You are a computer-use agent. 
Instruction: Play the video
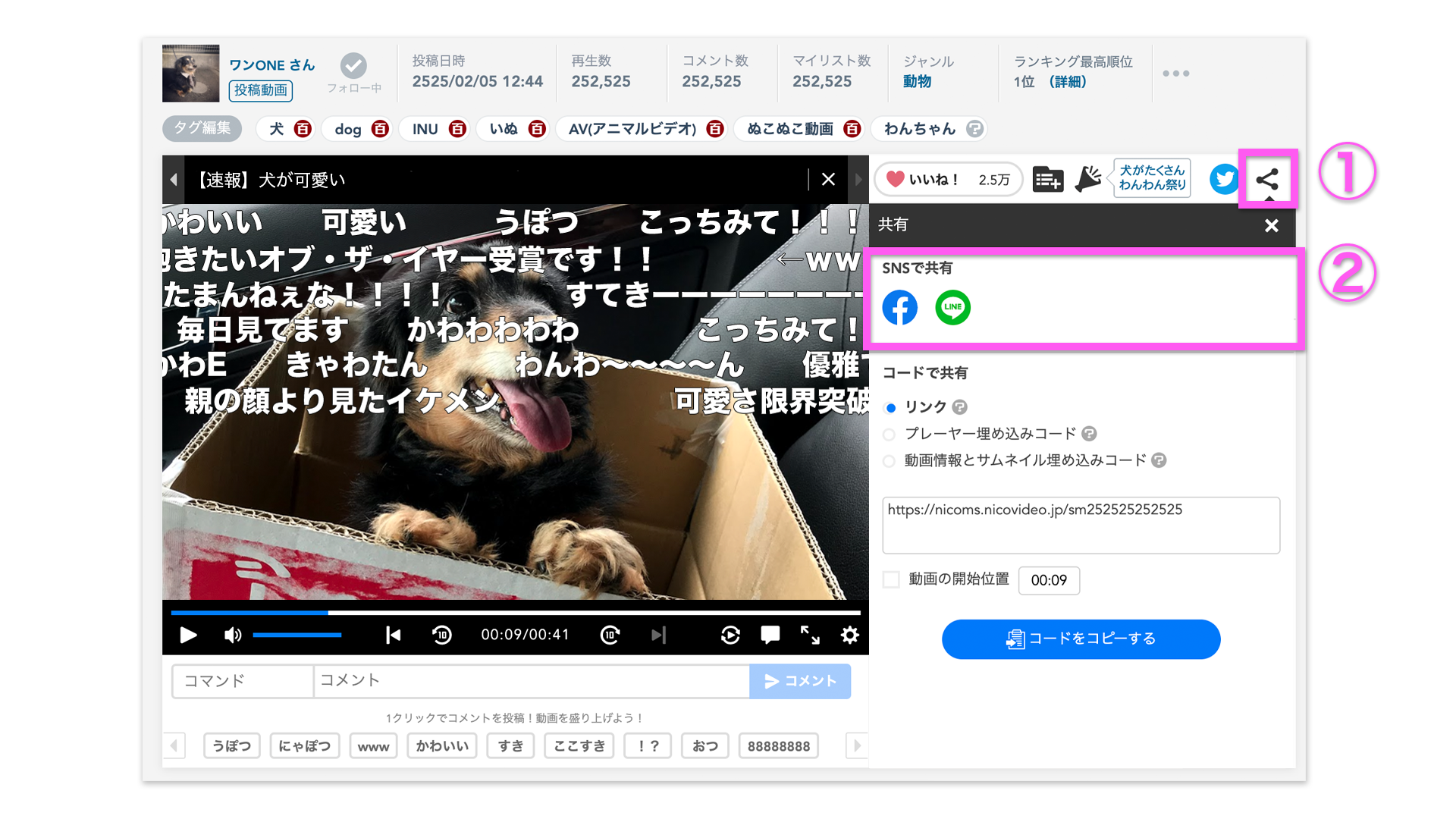click(x=188, y=635)
